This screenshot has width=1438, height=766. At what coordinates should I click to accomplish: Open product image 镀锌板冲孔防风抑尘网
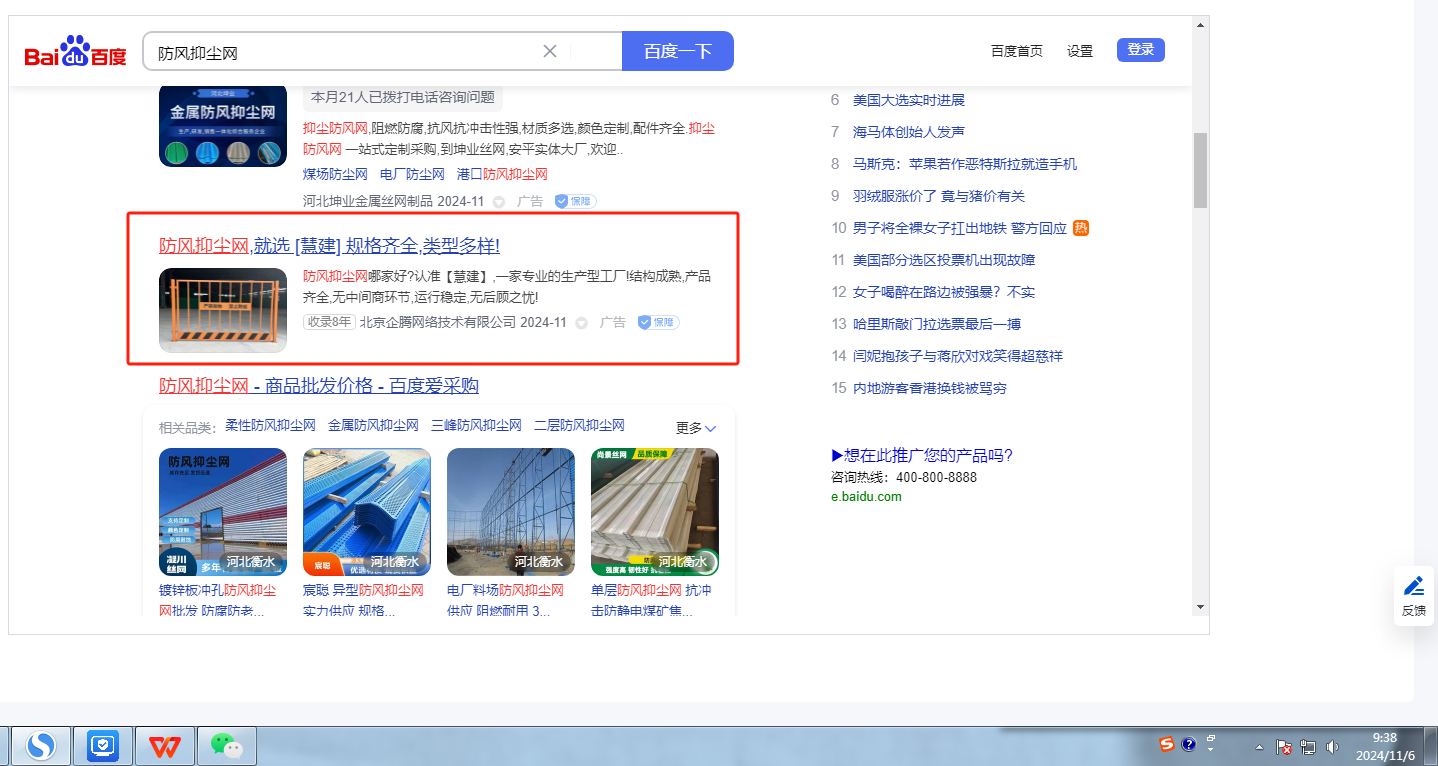pos(223,512)
